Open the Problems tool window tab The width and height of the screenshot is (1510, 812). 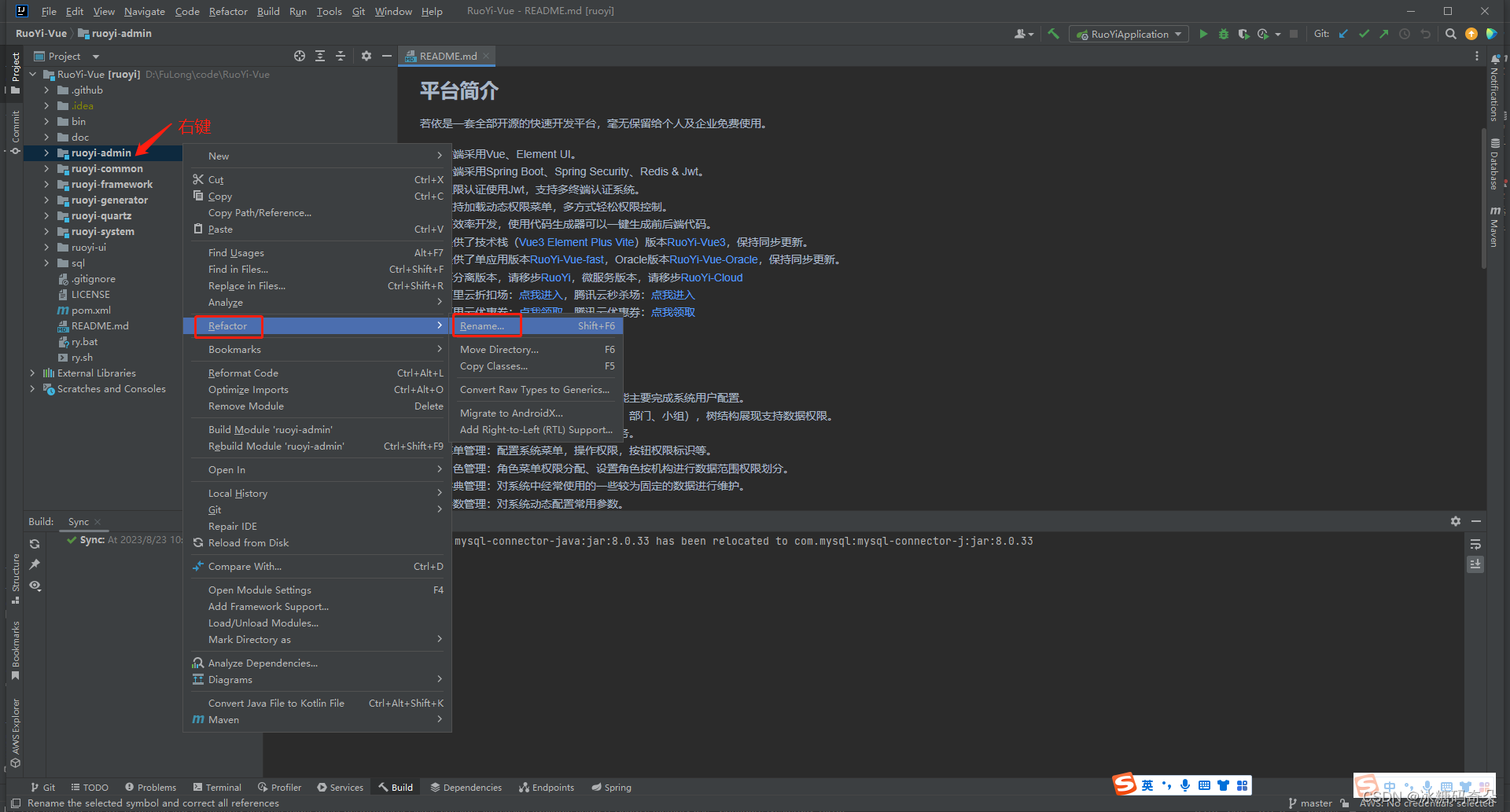pos(151,787)
